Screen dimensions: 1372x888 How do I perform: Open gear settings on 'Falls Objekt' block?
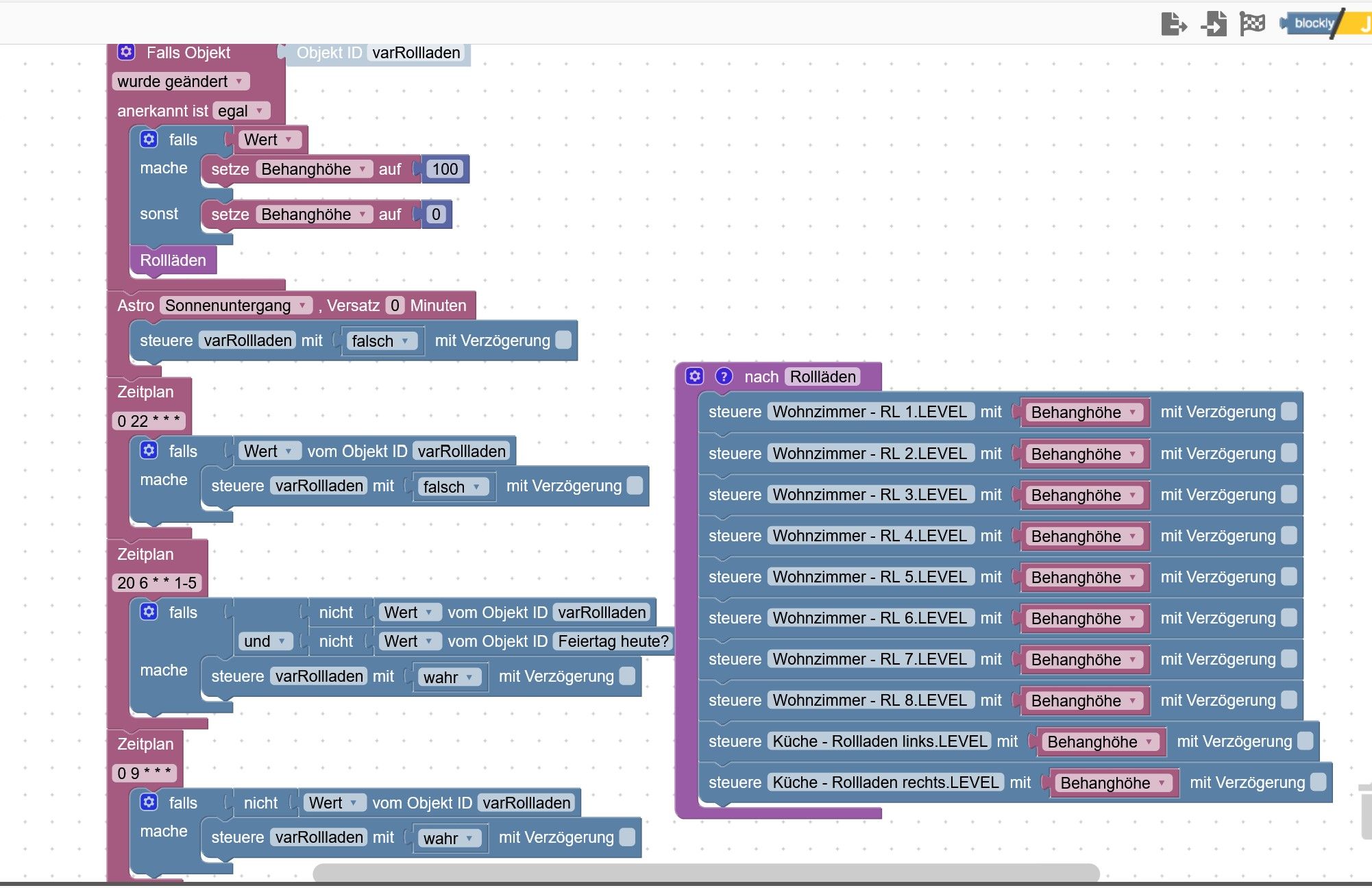click(126, 53)
